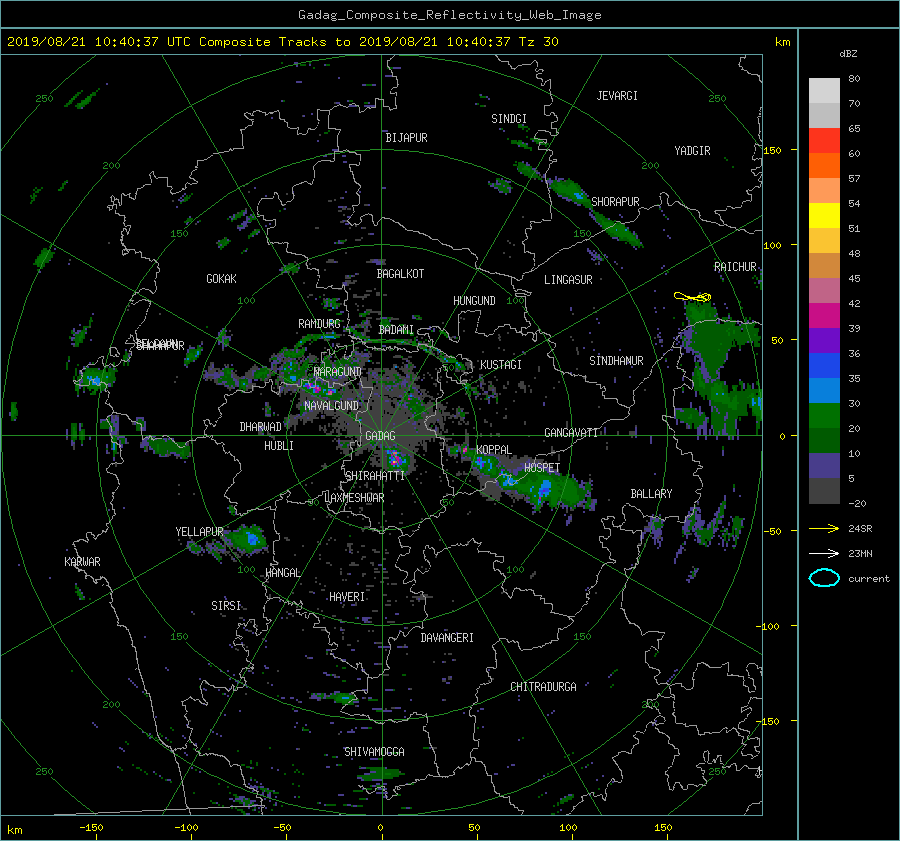Viewport: 900px width, 841px height.
Task: Click the BALLARY city label
Action: [x=651, y=494]
